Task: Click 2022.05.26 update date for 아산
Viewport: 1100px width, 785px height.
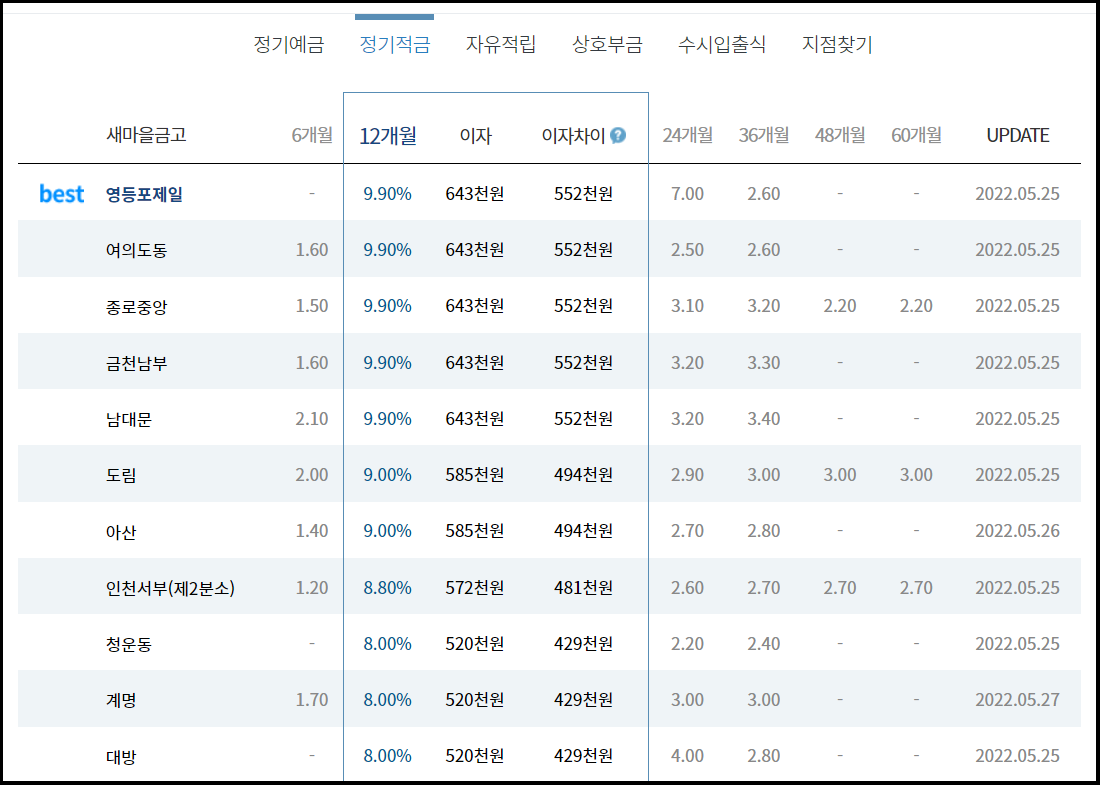Action: pos(1017,532)
